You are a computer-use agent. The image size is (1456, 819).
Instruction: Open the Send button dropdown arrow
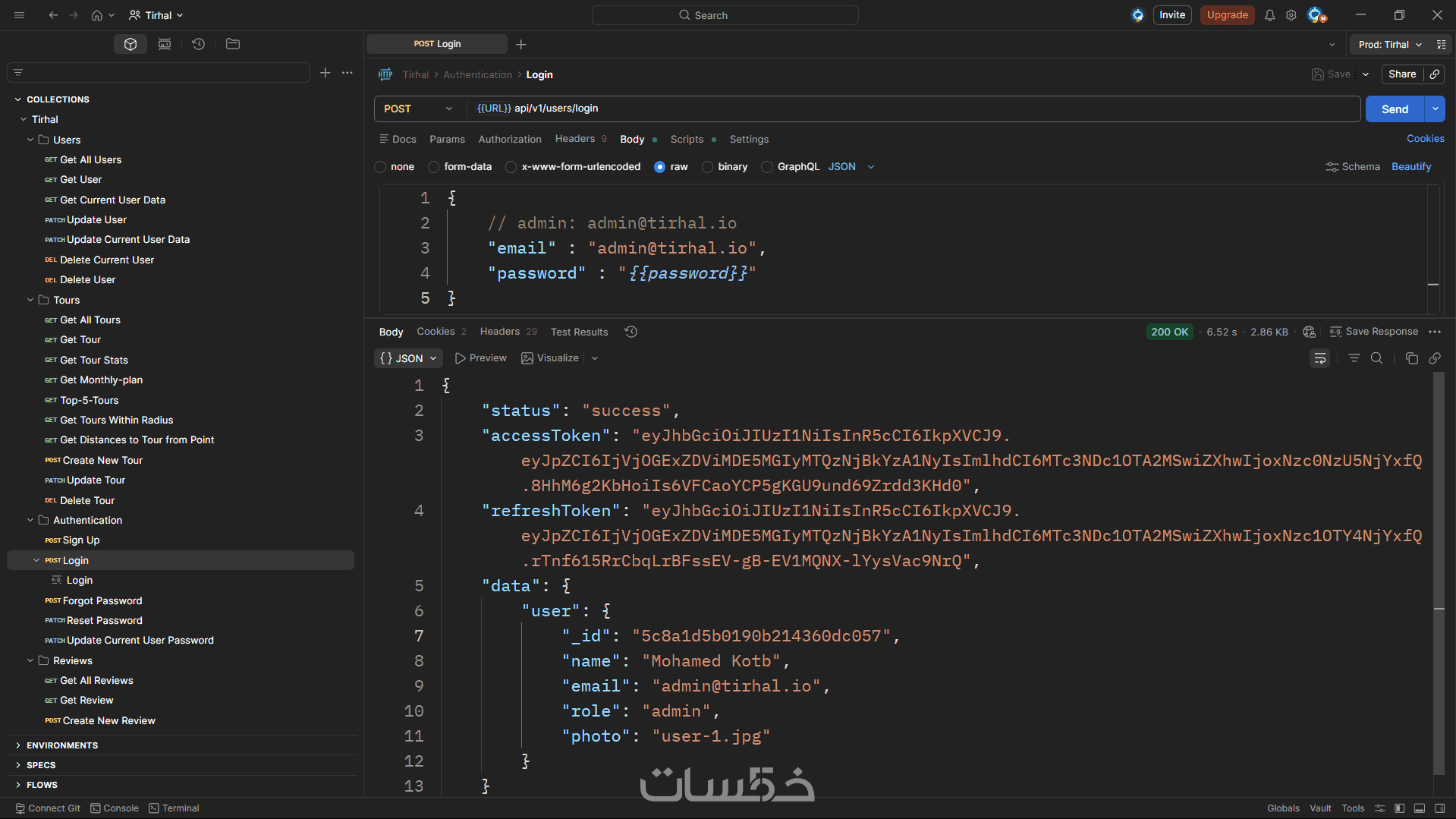click(x=1436, y=109)
